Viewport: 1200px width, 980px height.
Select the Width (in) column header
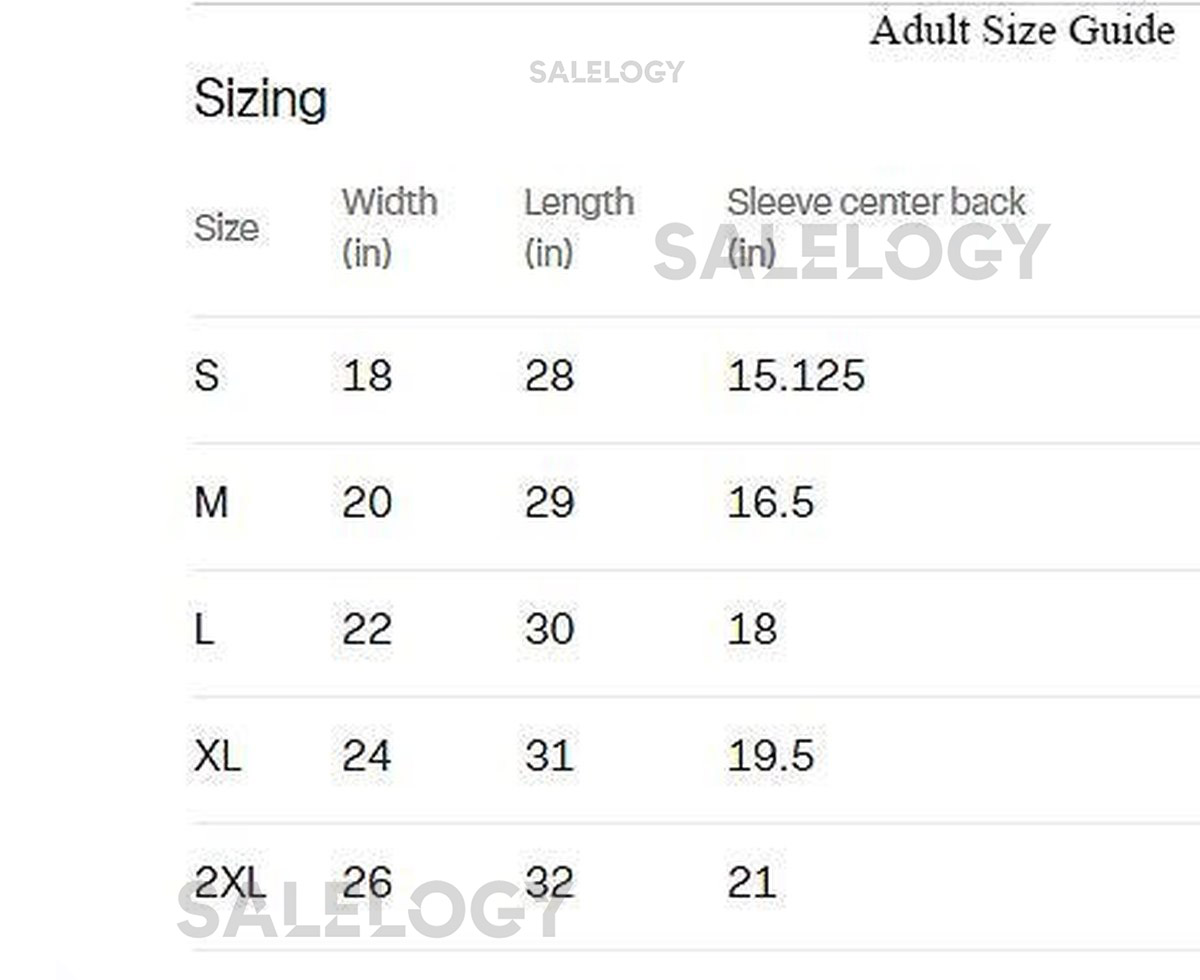[x=389, y=227]
